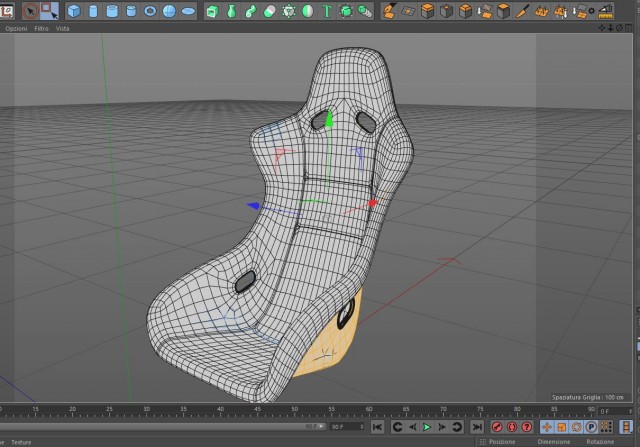
Task: Toggle Position keyframe recording button
Action: pos(547,427)
